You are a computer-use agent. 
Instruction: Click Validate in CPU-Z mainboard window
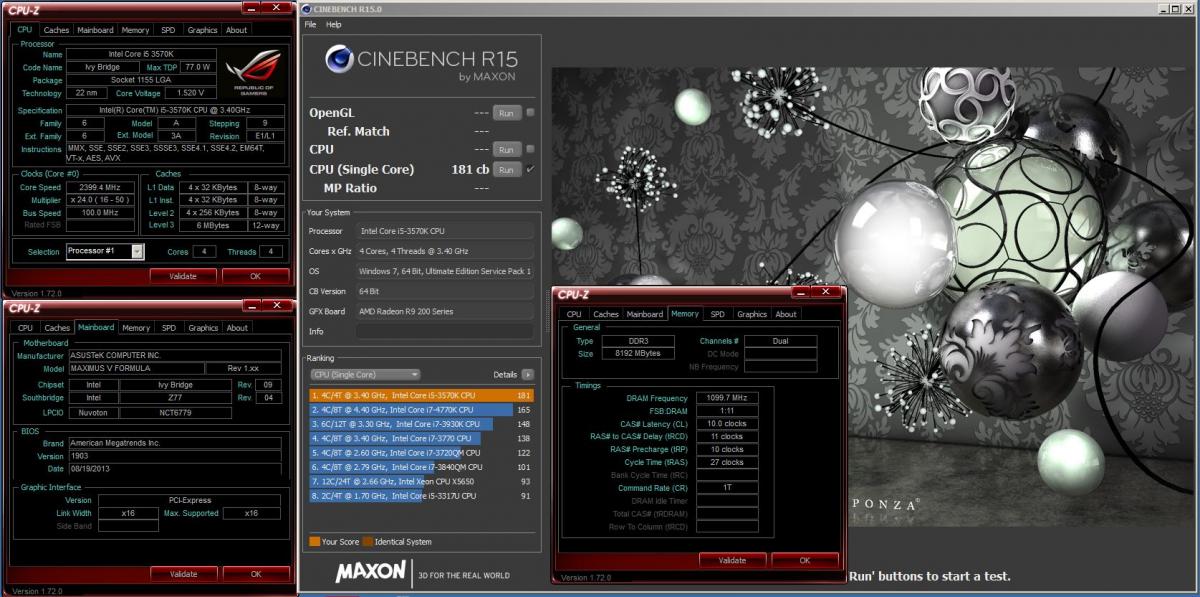(183, 574)
